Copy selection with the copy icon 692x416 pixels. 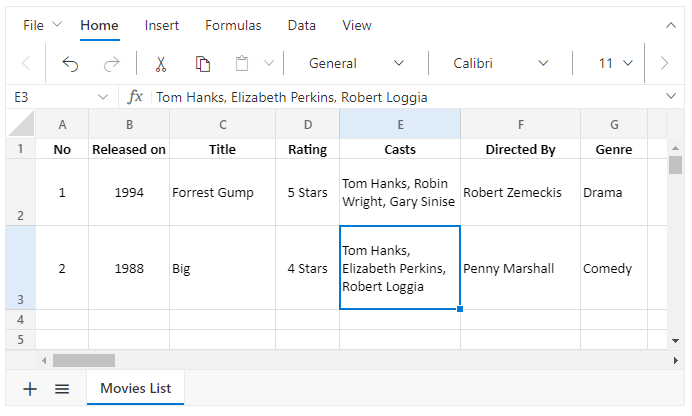pyautogui.click(x=202, y=63)
